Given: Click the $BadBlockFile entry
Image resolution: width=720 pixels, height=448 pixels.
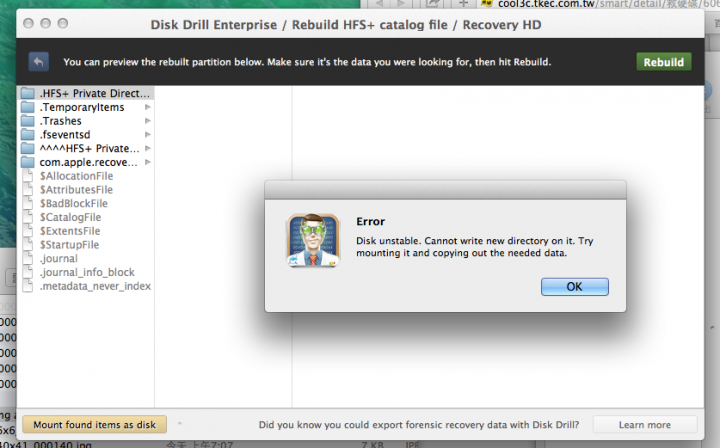Looking at the screenshot, I should tap(73, 203).
